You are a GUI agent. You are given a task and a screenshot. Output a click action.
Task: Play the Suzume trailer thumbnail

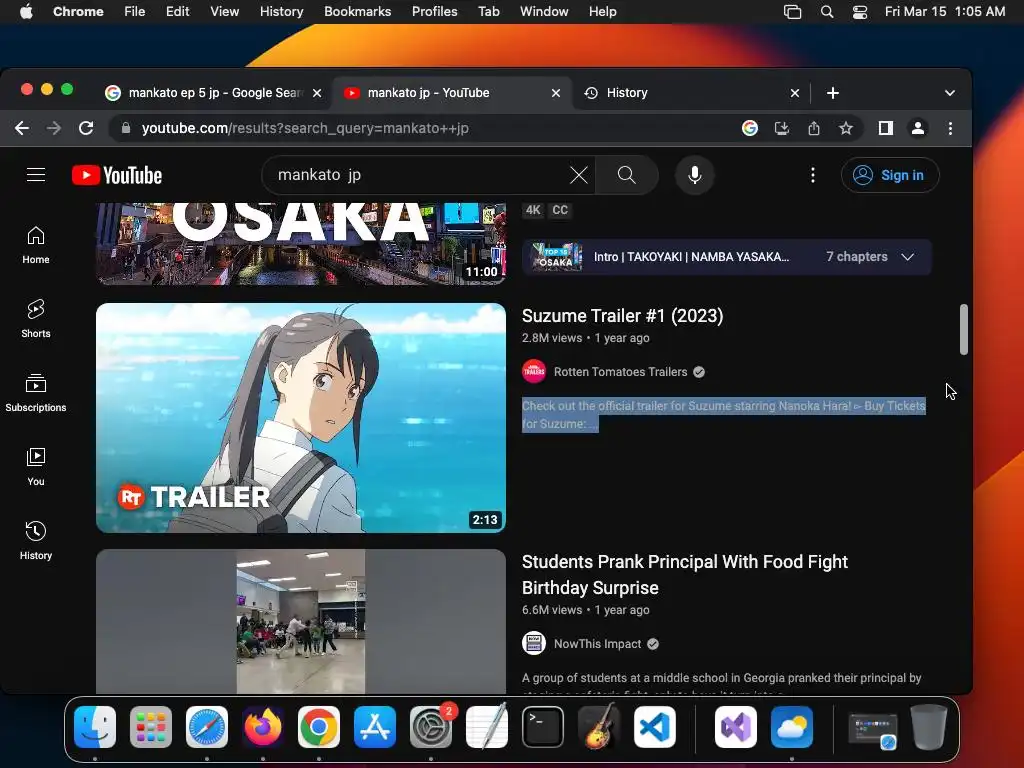point(301,418)
